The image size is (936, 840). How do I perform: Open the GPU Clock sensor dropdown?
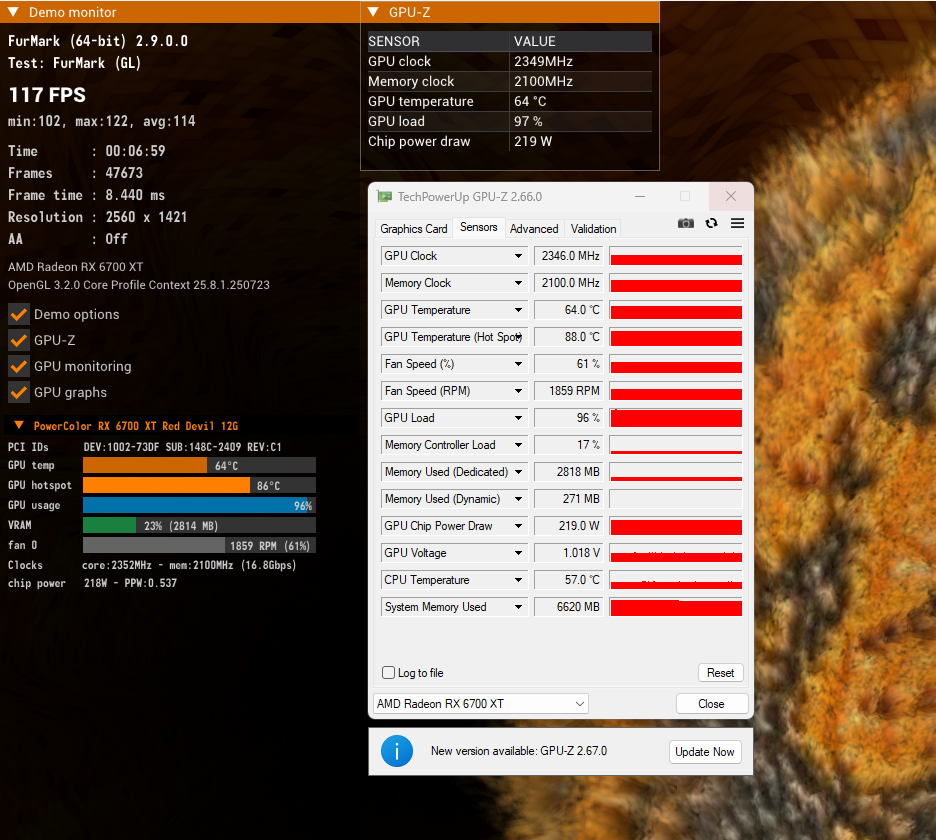pos(518,256)
